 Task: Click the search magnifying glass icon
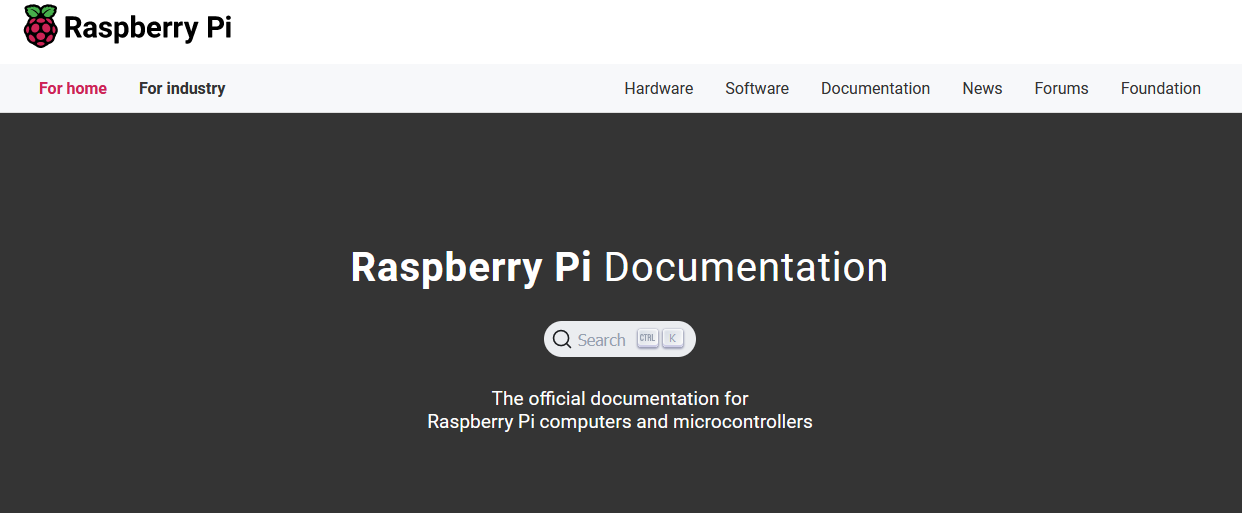coord(562,339)
